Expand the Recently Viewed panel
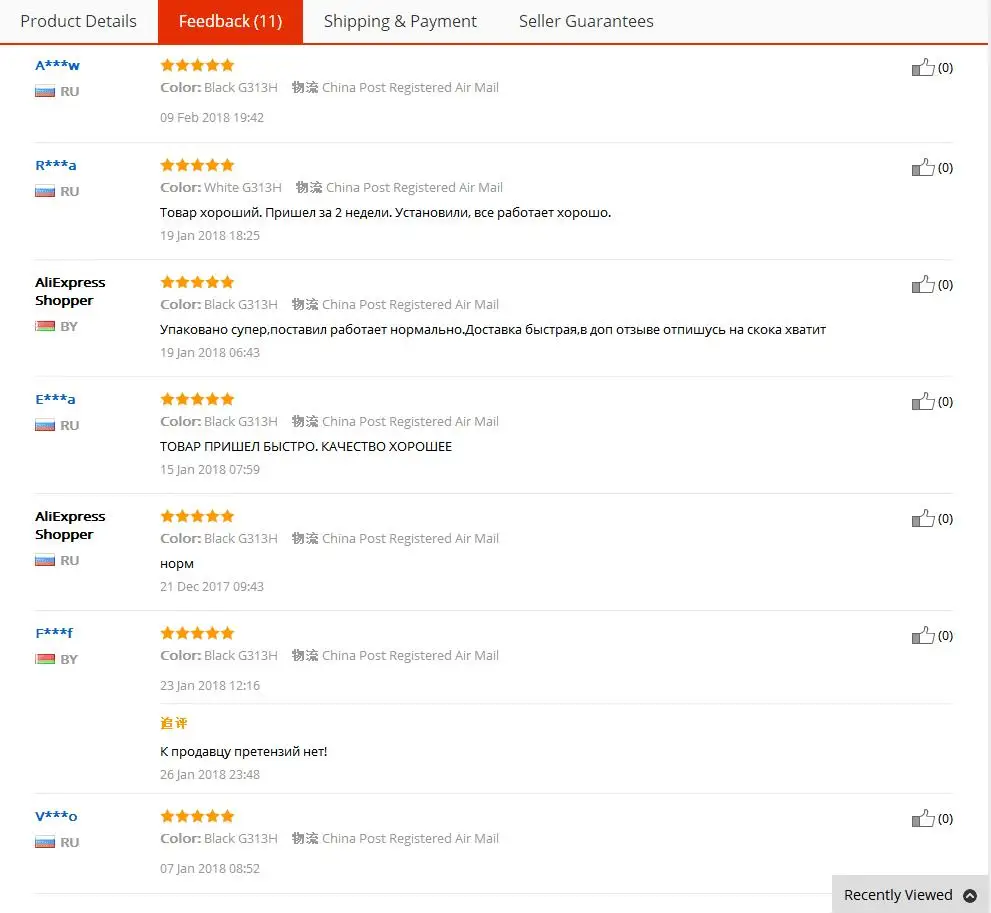991x913 pixels. click(910, 895)
